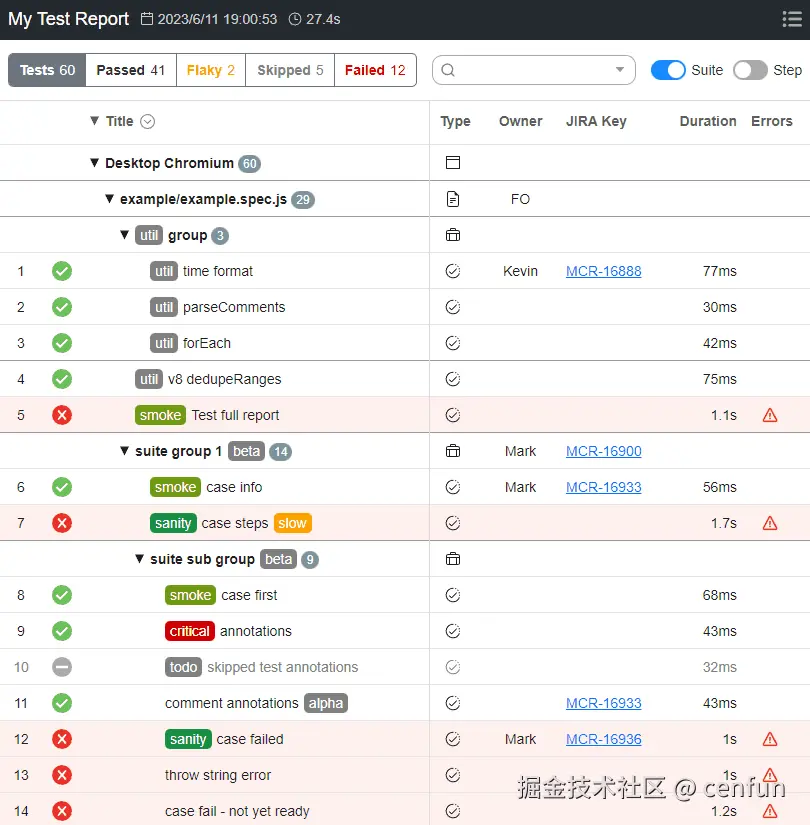Click the error warning icon for case fail - not yet ready
The image size is (810, 825).
[x=770, y=811]
